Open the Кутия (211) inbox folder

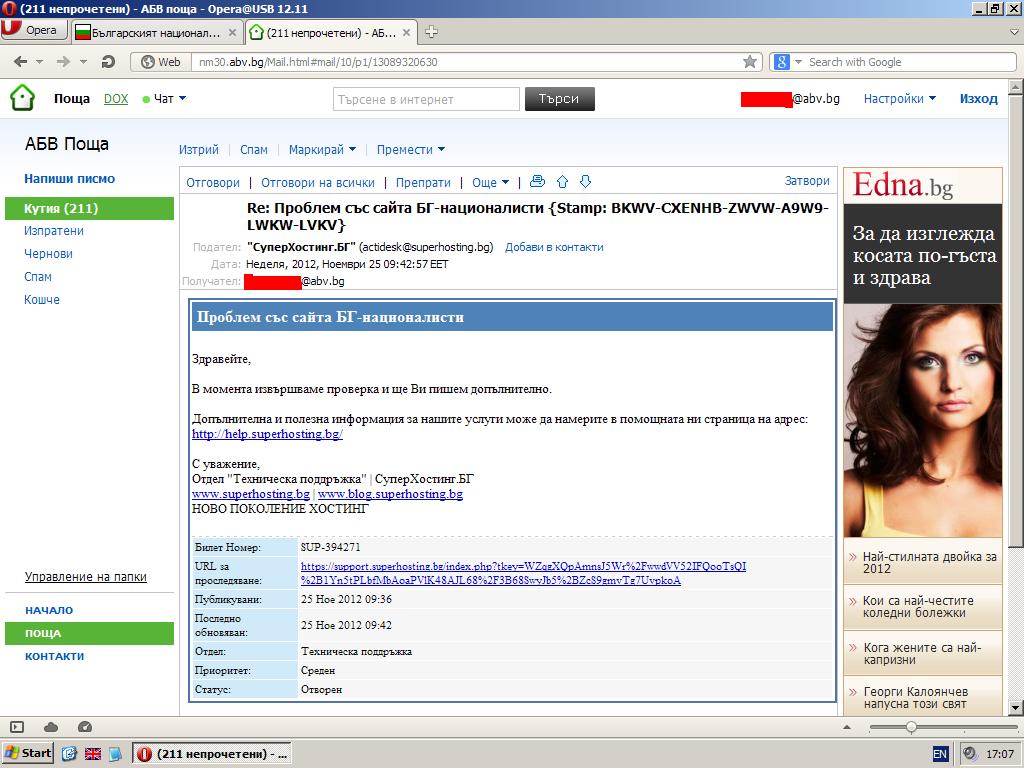tap(89, 208)
